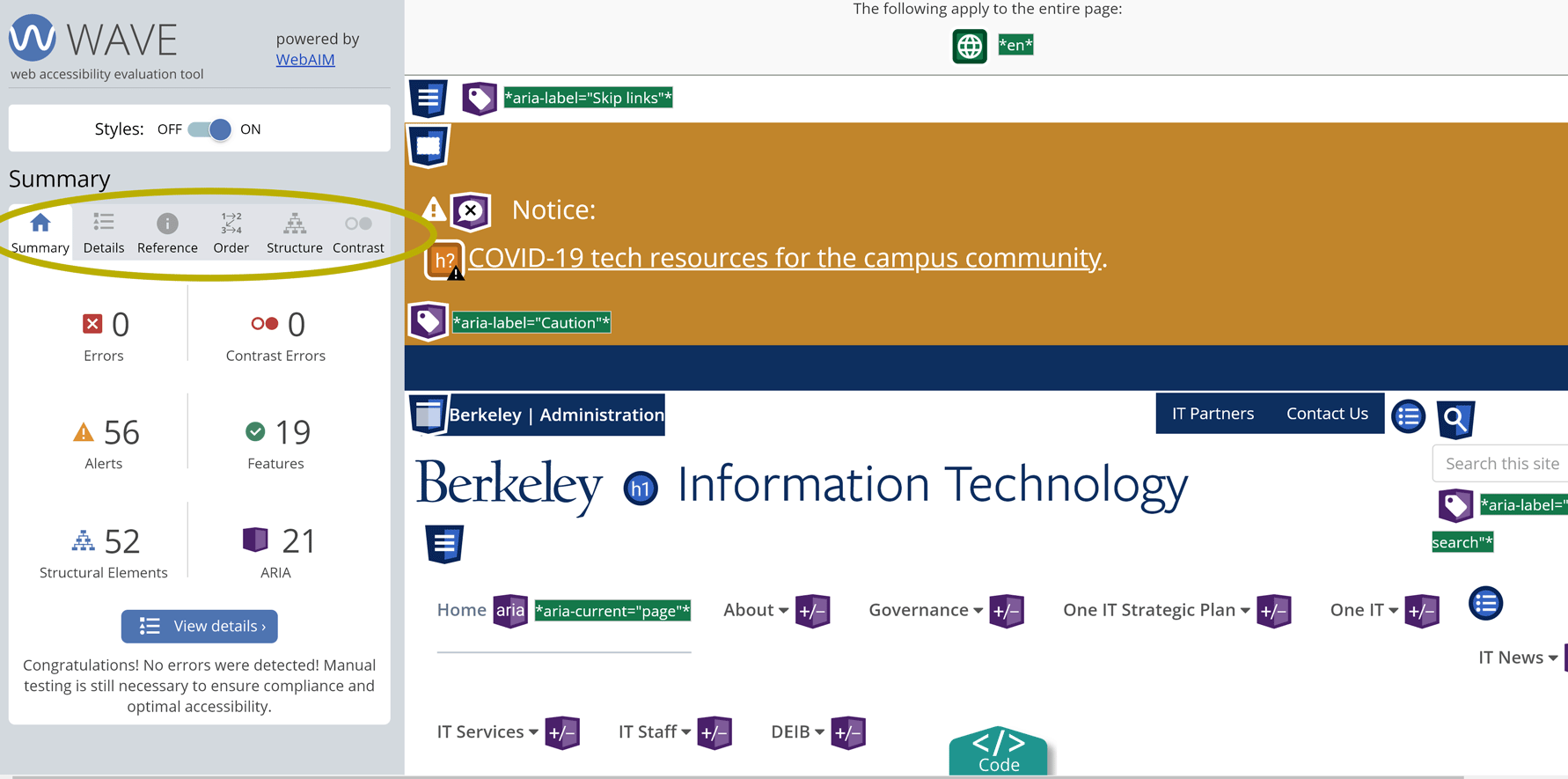The width and height of the screenshot is (1568, 779).
Task: Click the aria-label="Skip links" annotation
Action: tap(588, 98)
